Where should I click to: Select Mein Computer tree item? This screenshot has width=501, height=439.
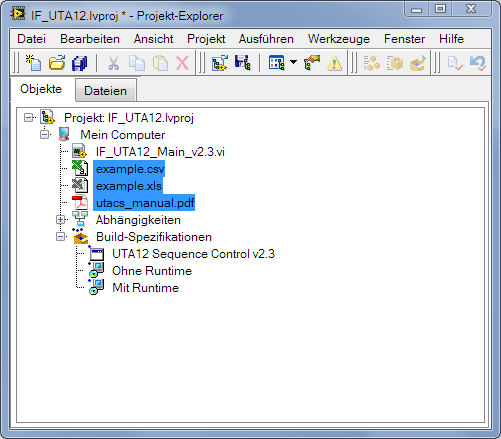122,135
